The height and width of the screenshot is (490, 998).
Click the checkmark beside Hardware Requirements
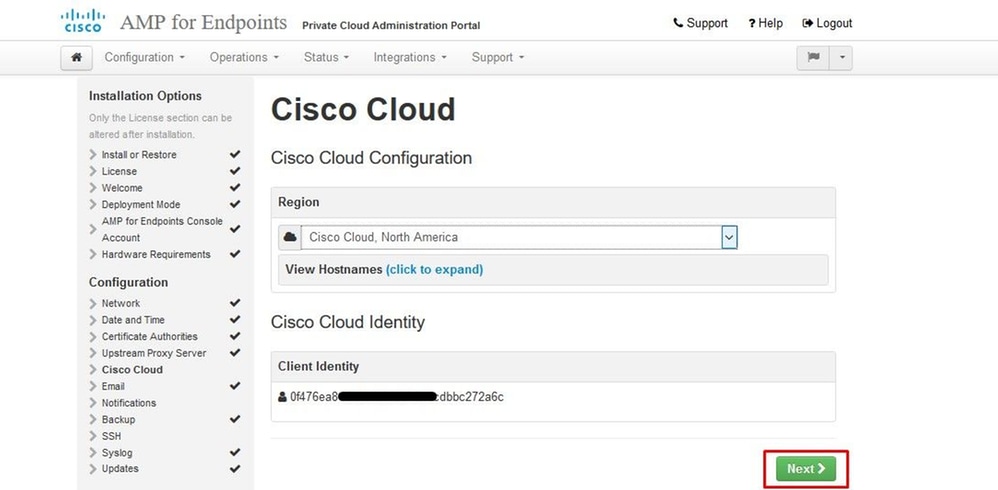click(235, 253)
